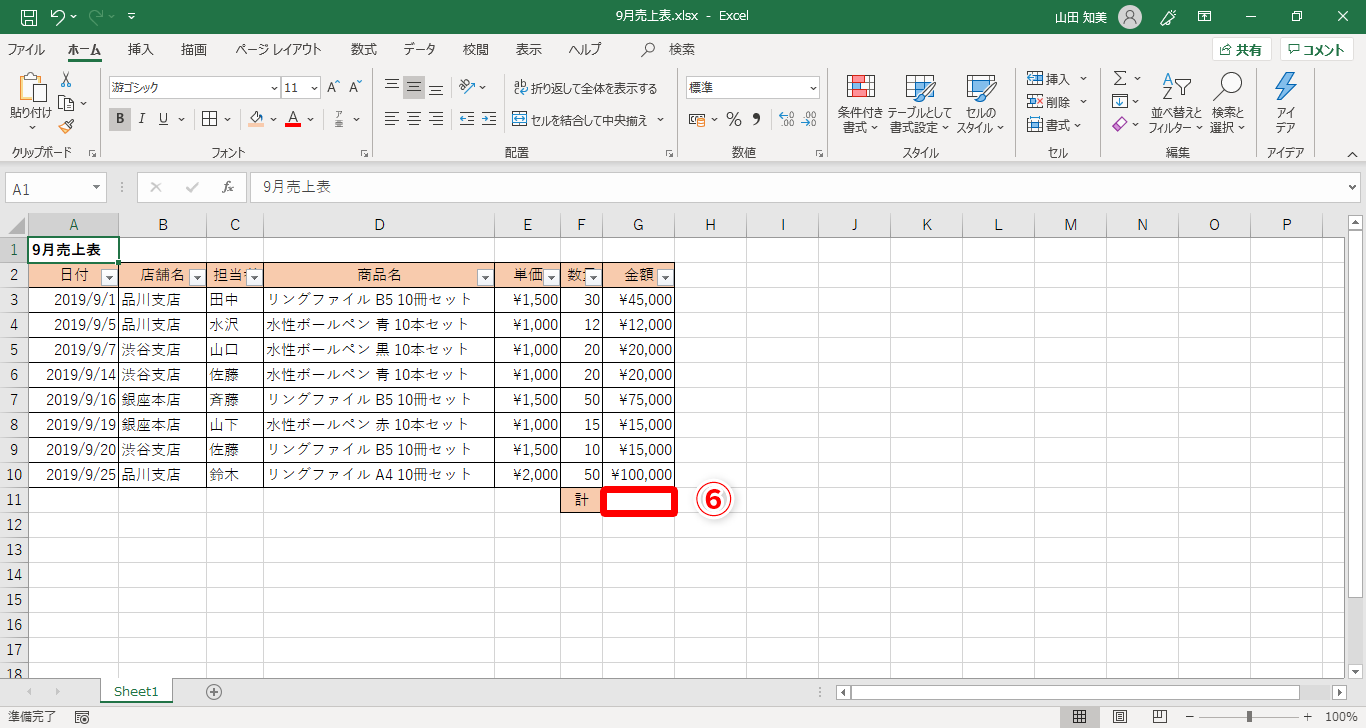The height and width of the screenshot is (728, 1366).
Task: Decrease the font size
Action: [x=356, y=88]
